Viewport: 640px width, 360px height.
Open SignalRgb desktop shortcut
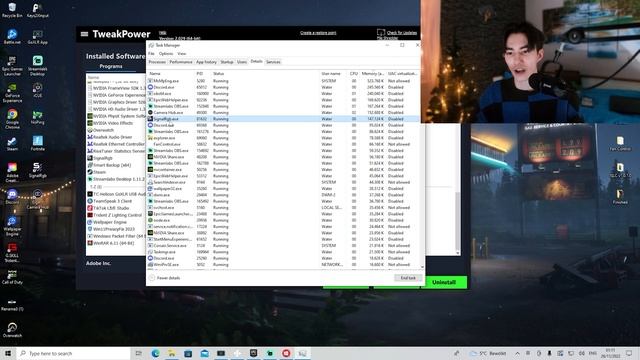(38, 170)
